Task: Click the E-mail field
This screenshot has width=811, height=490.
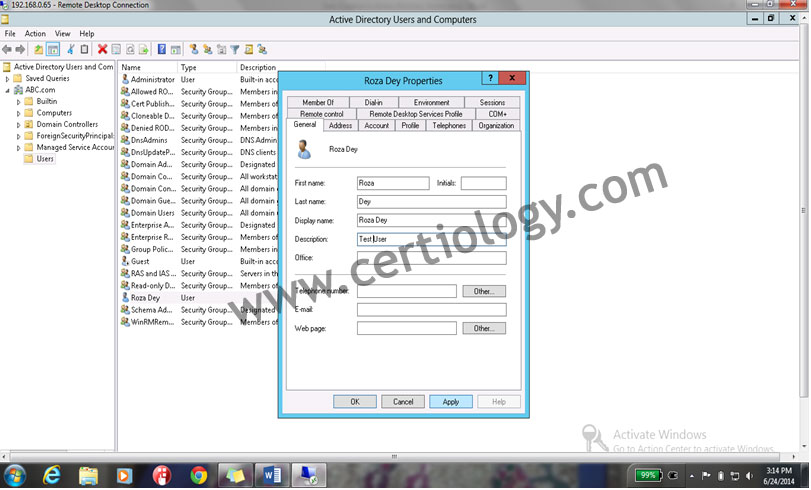Action: pos(431,310)
